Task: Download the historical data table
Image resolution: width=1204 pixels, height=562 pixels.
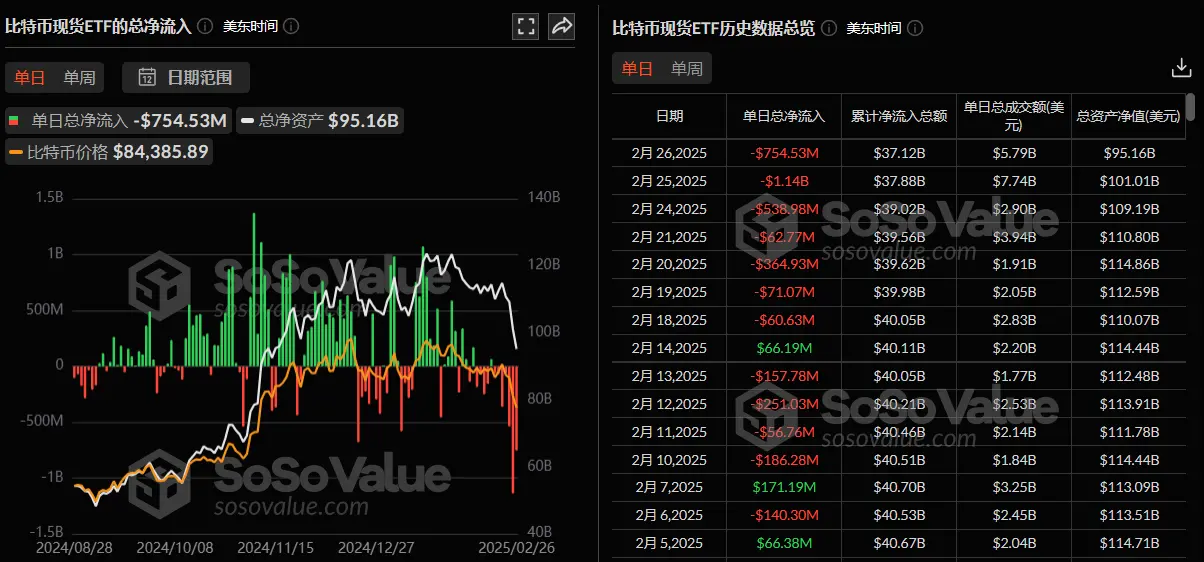Action: click(x=1181, y=68)
